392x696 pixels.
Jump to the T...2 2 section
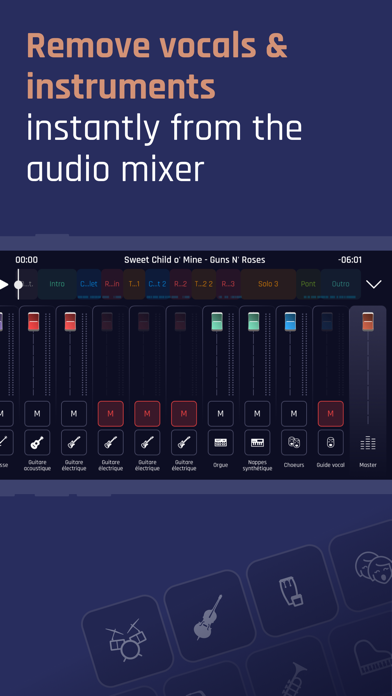(x=204, y=284)
